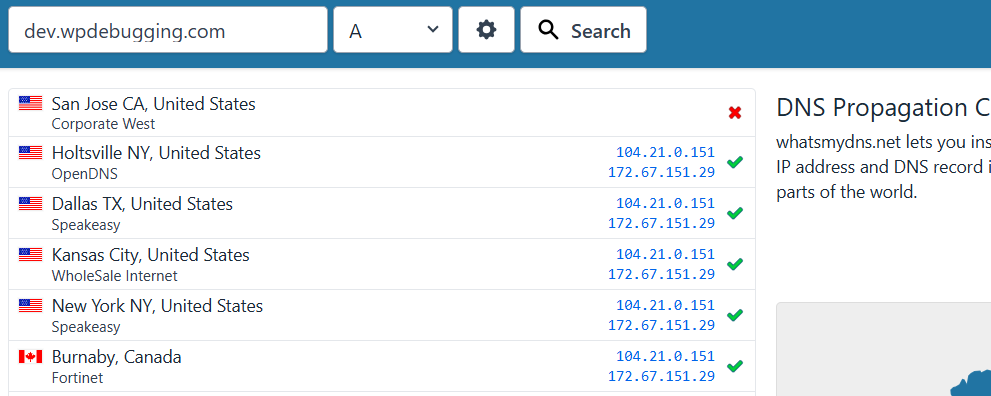Select the San Jose CA, United States text
The width and height of the screenshot is (991, 396).
[x=154, y=104]
